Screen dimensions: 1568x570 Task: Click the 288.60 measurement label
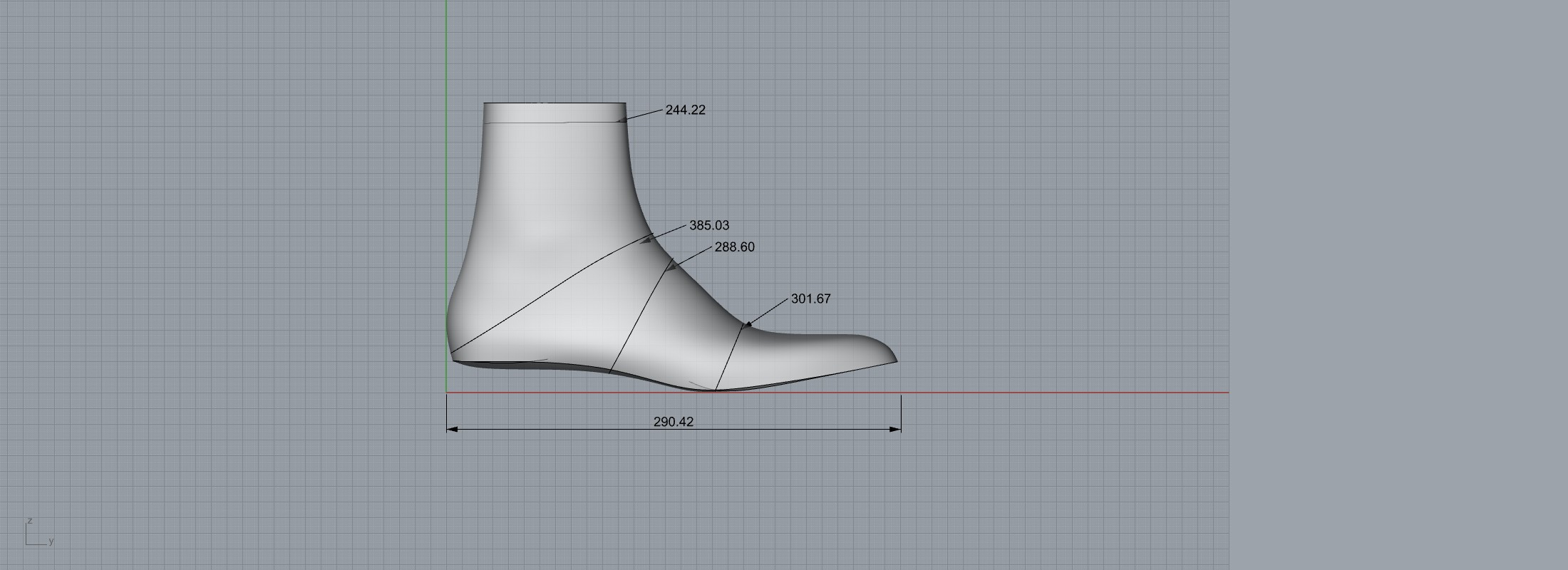(734, 247)
